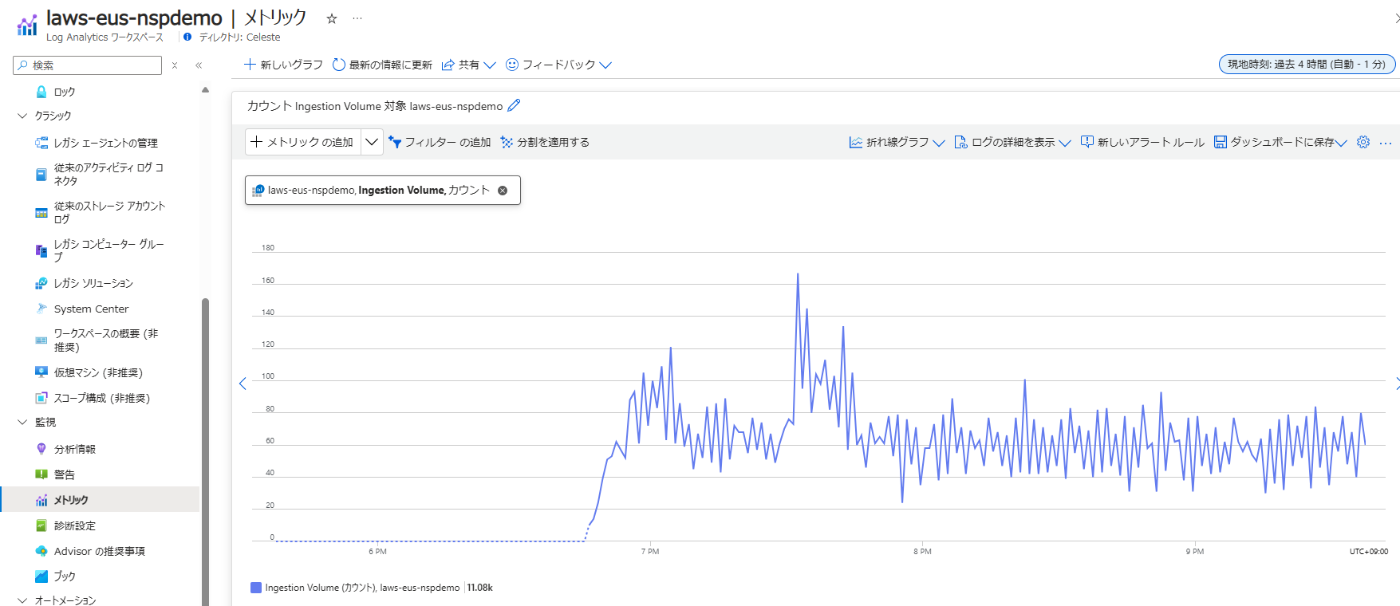
Task: Open スコープ構成 (非推奨) item
Action: pyautogui.click(x=100, y=398)
